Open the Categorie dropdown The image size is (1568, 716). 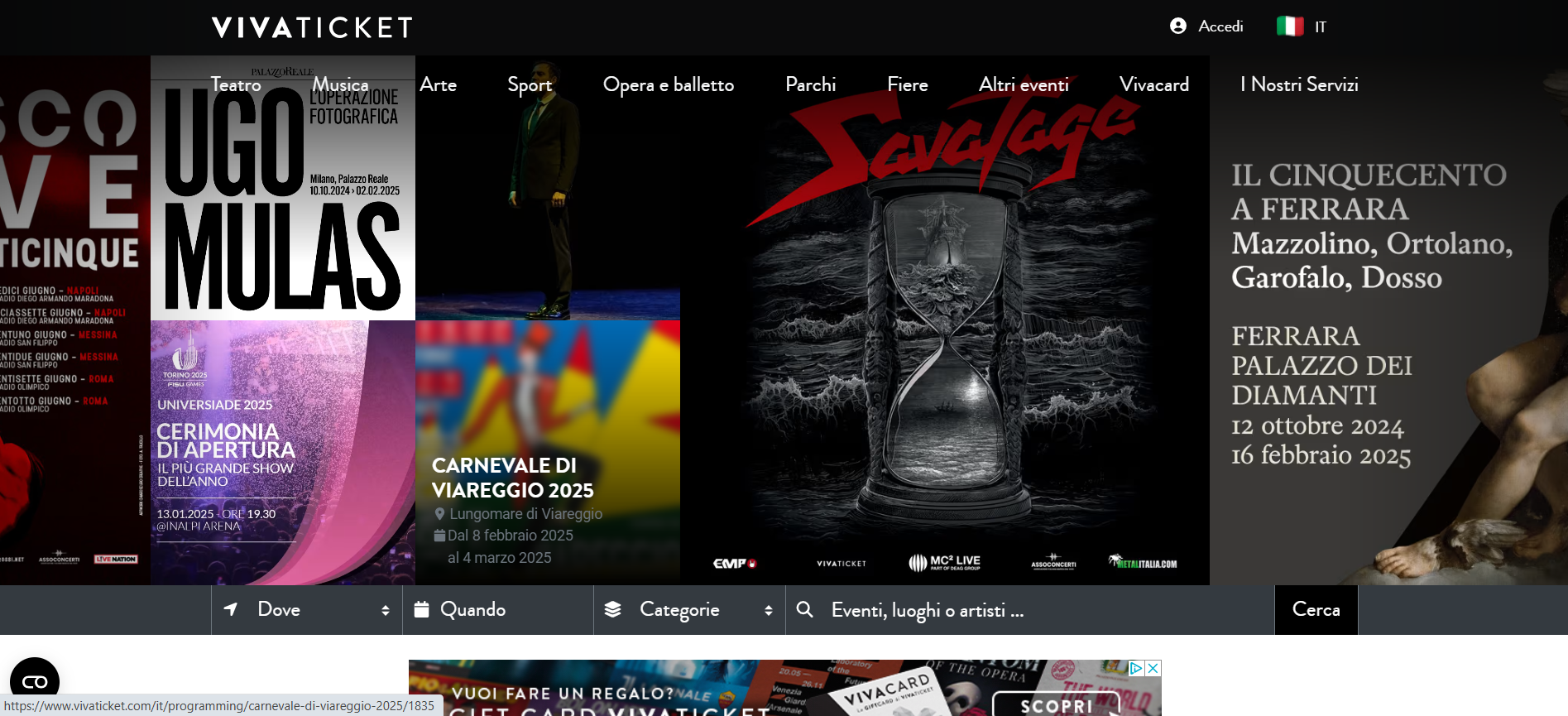(x=689, y=610)
